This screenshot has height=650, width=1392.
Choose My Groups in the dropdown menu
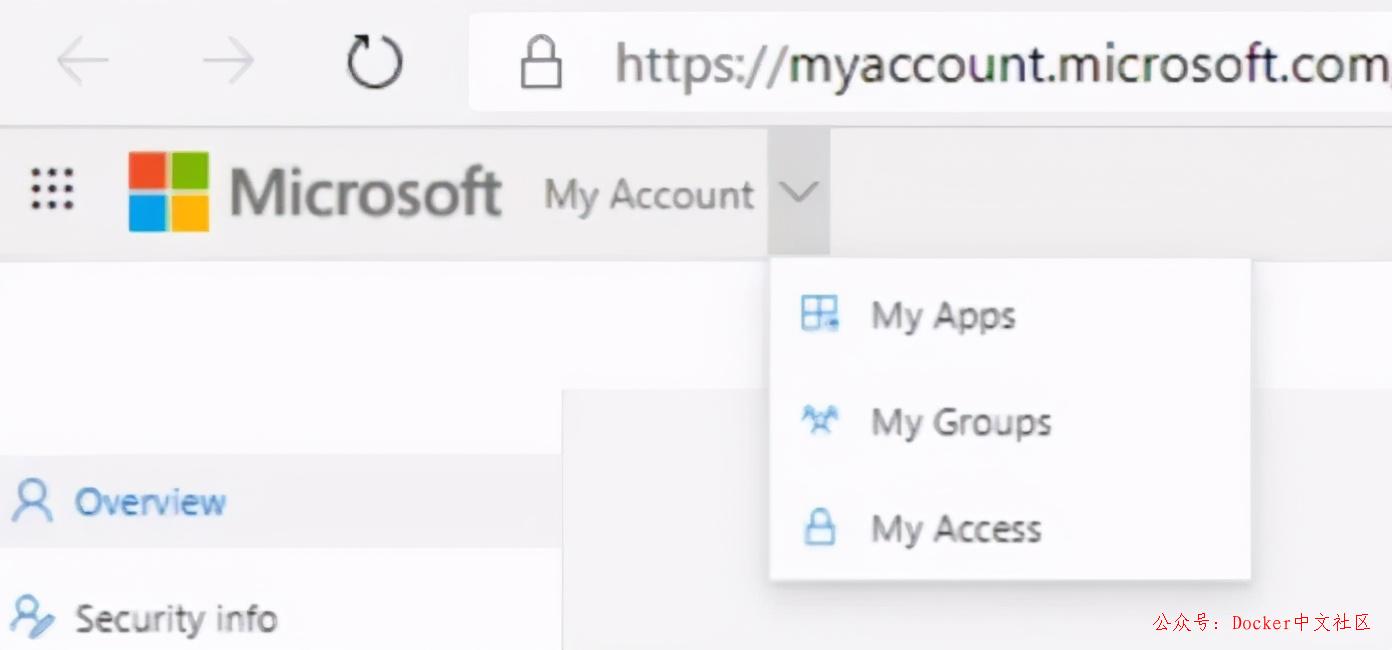point(961,422)
